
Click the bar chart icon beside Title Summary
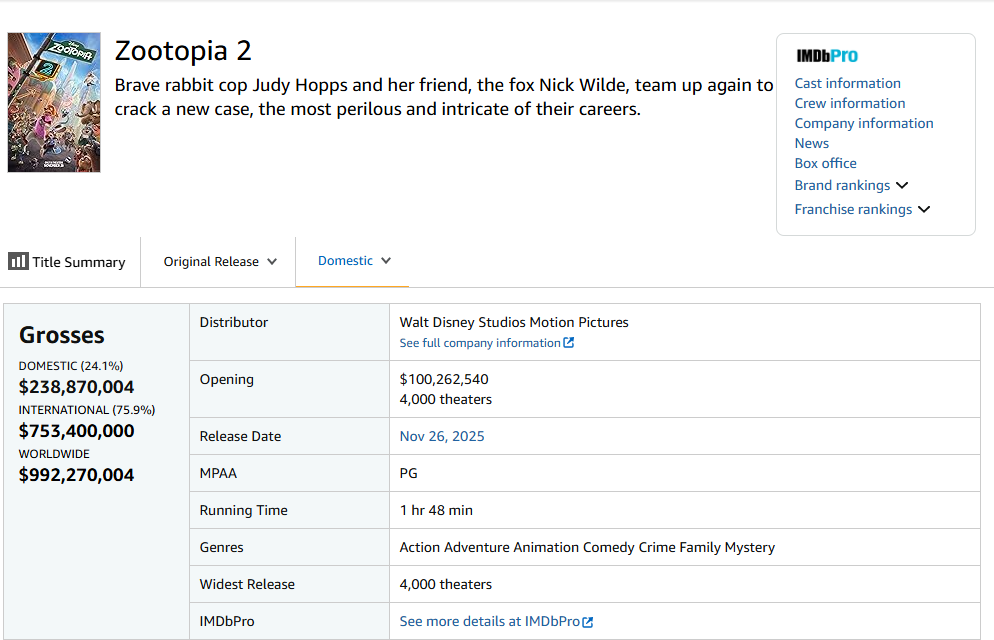point(18,261)
